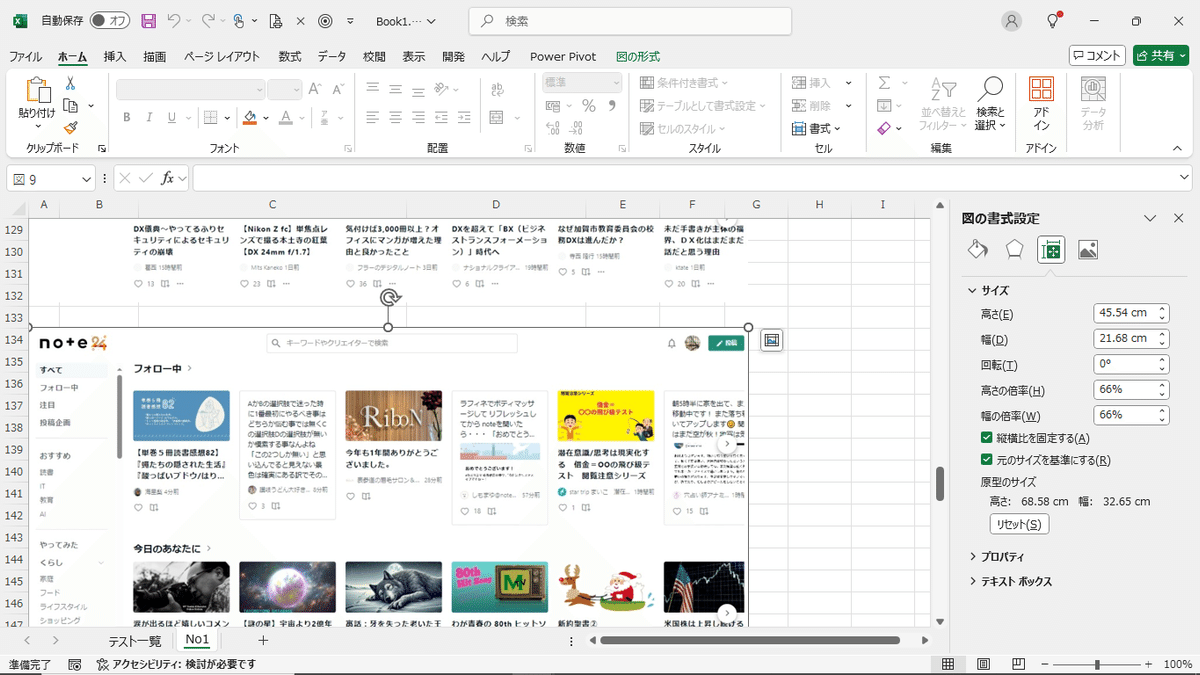Open the Power Pivot tab
Screen dimensions: 1200x675
563,56
